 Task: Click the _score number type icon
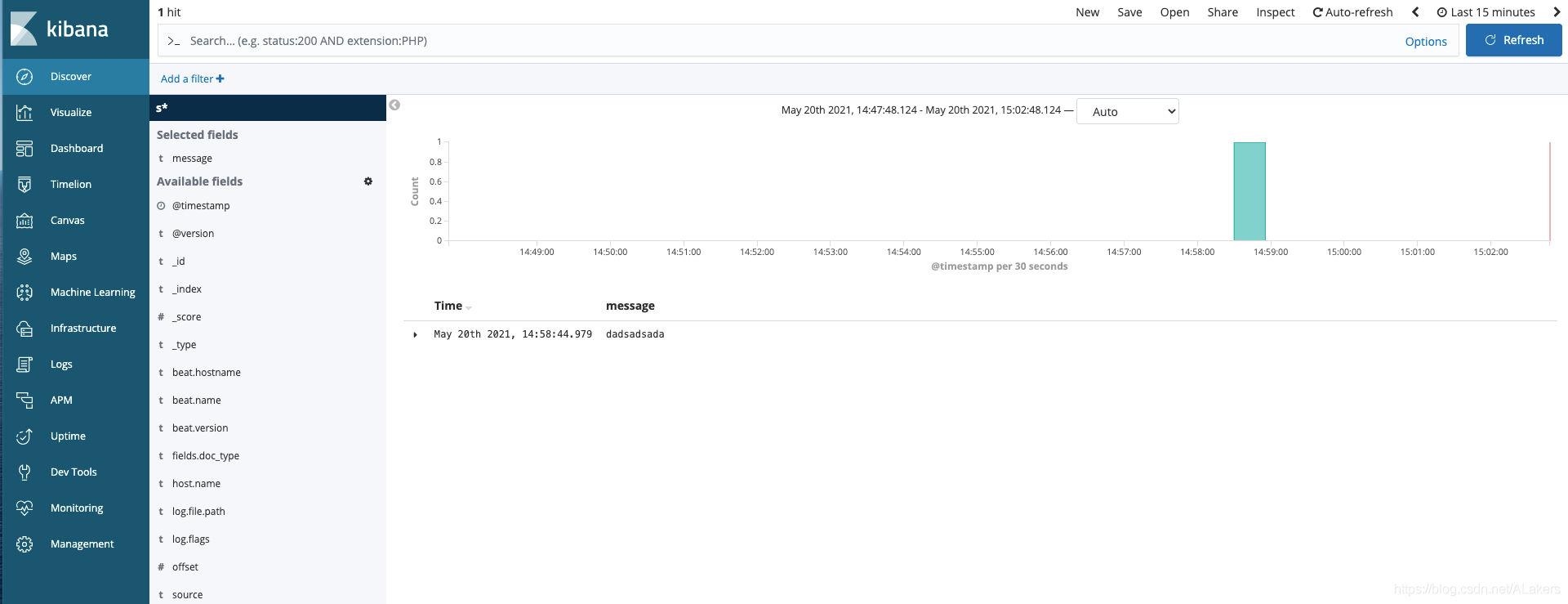pos(161,317)
